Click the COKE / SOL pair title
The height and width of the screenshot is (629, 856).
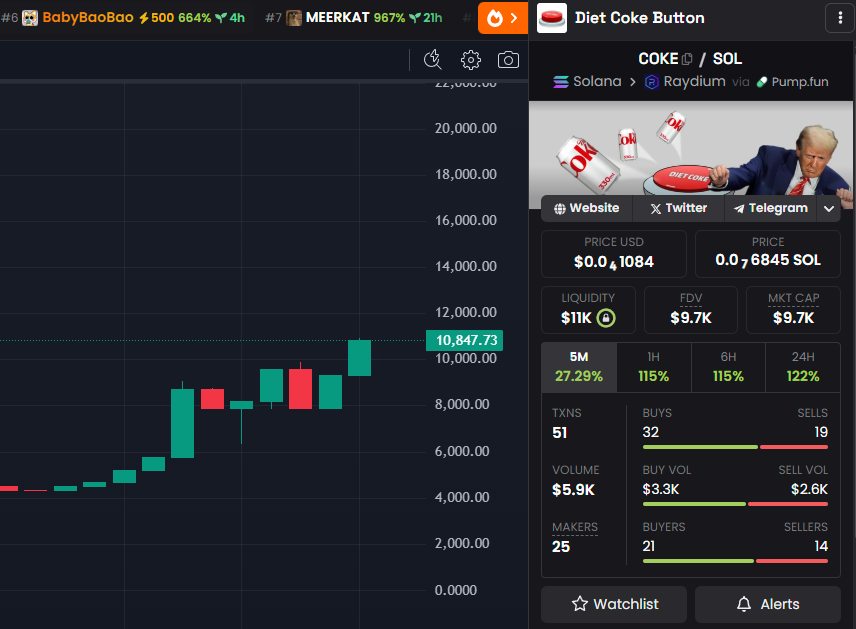click(x=690, y=58)
